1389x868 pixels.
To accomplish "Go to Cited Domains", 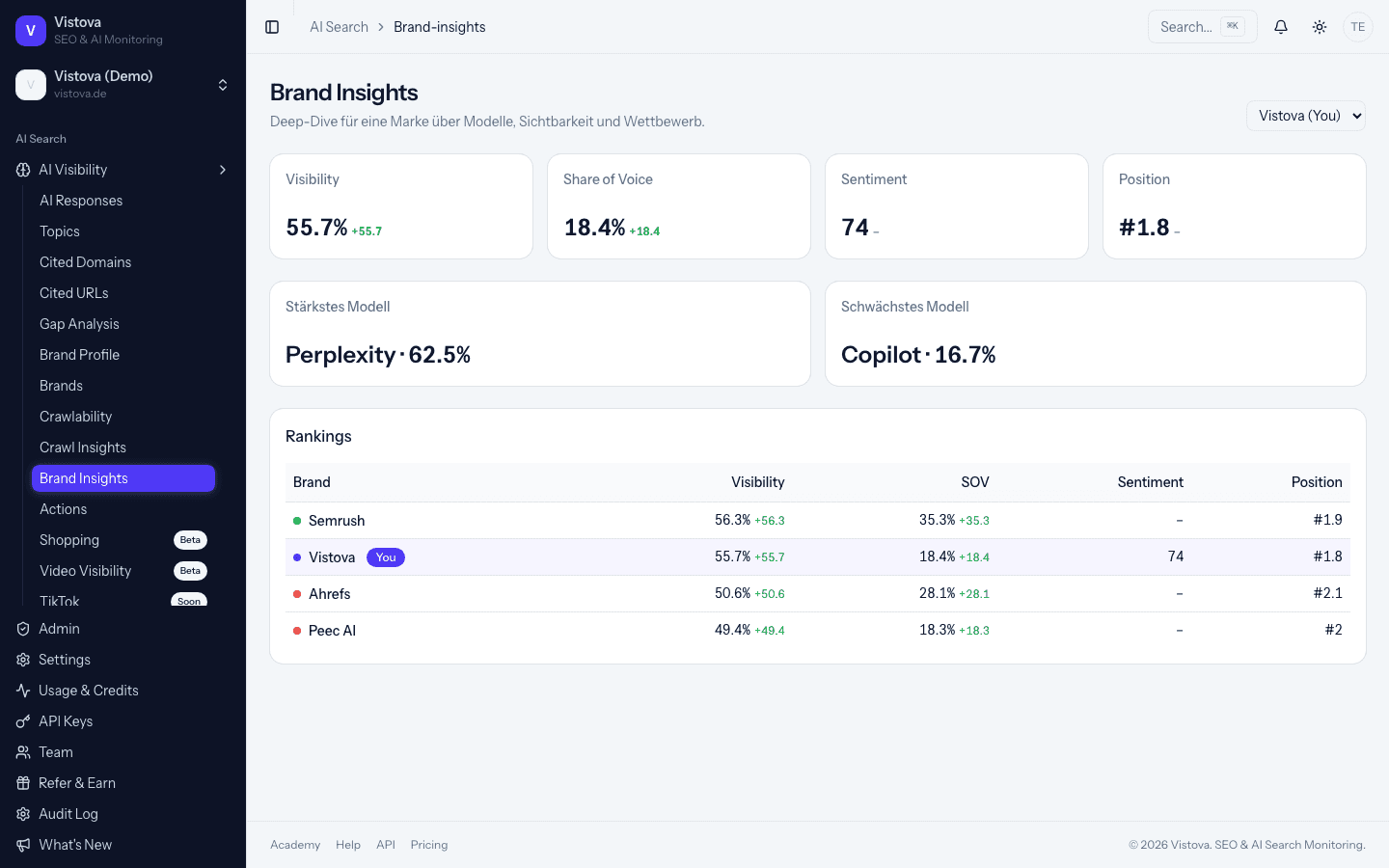I will (123, 262).
